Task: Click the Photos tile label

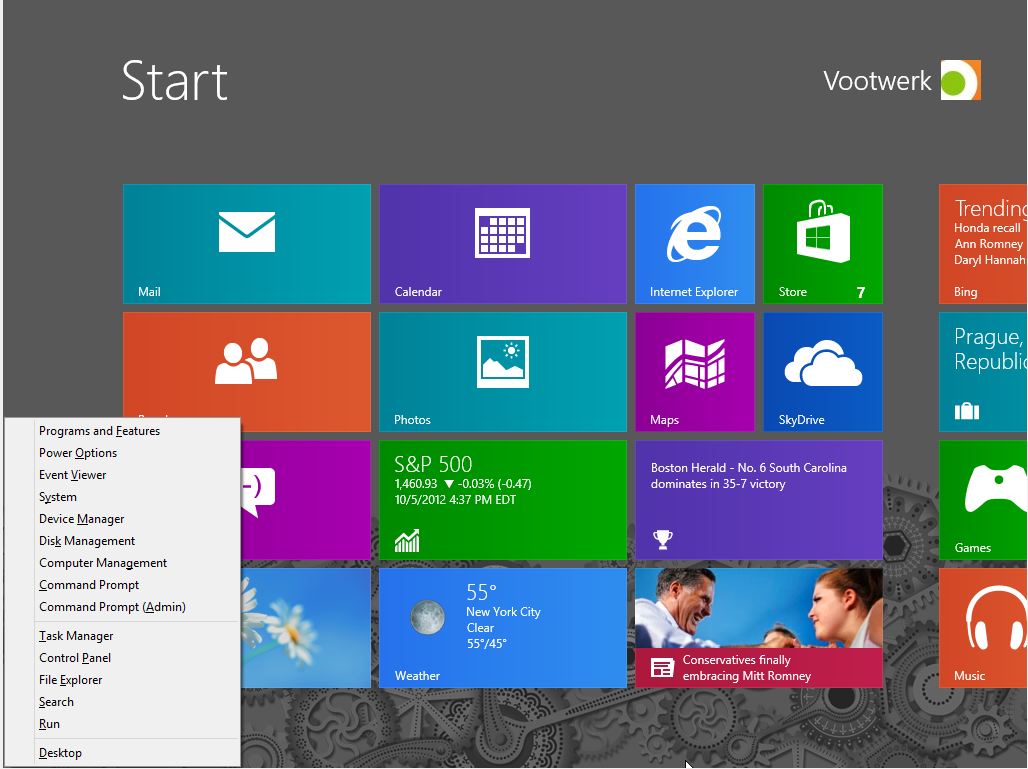Action: pos(412,420)
